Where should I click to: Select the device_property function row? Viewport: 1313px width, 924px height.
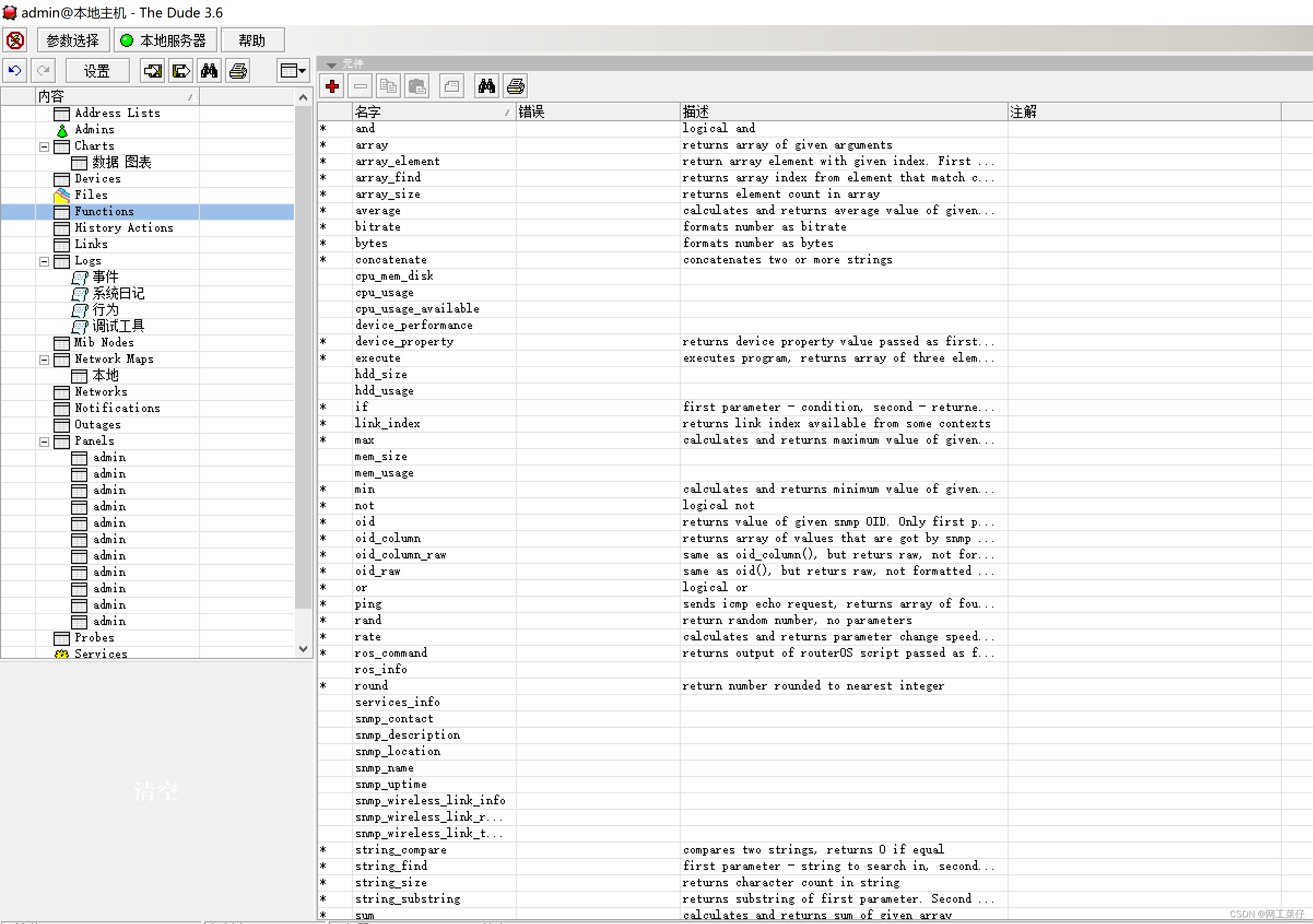pos(404,342)
